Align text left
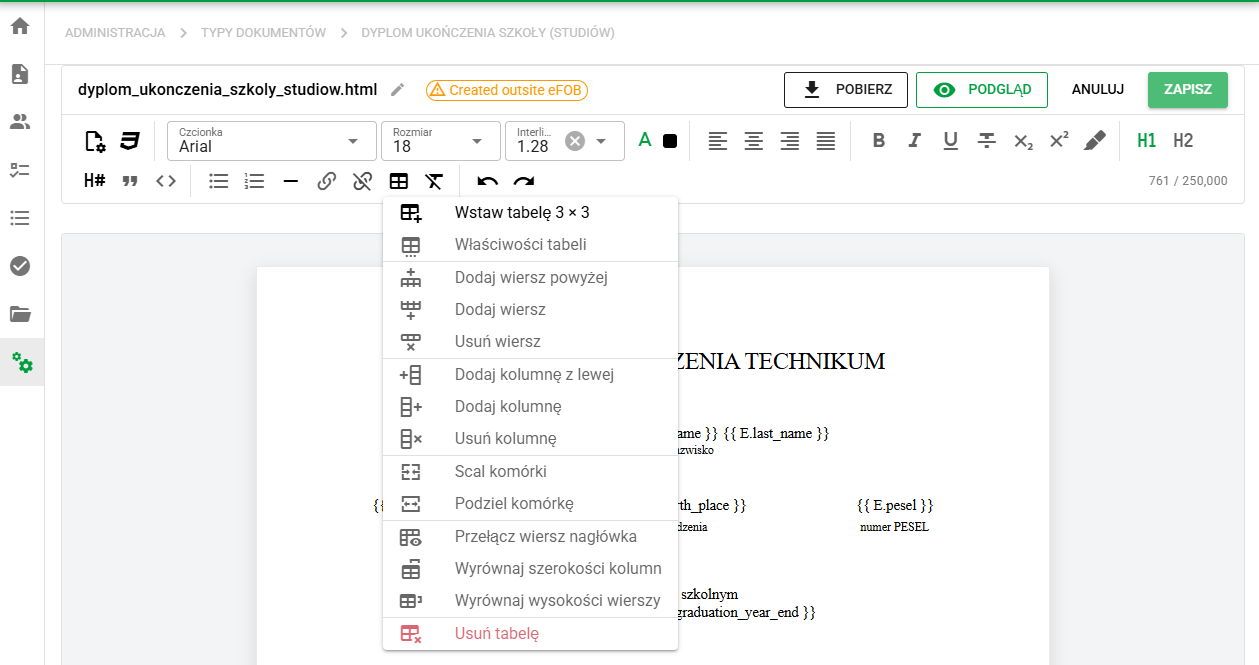This screenshot has width=1259, height=665. coord(718,141)
